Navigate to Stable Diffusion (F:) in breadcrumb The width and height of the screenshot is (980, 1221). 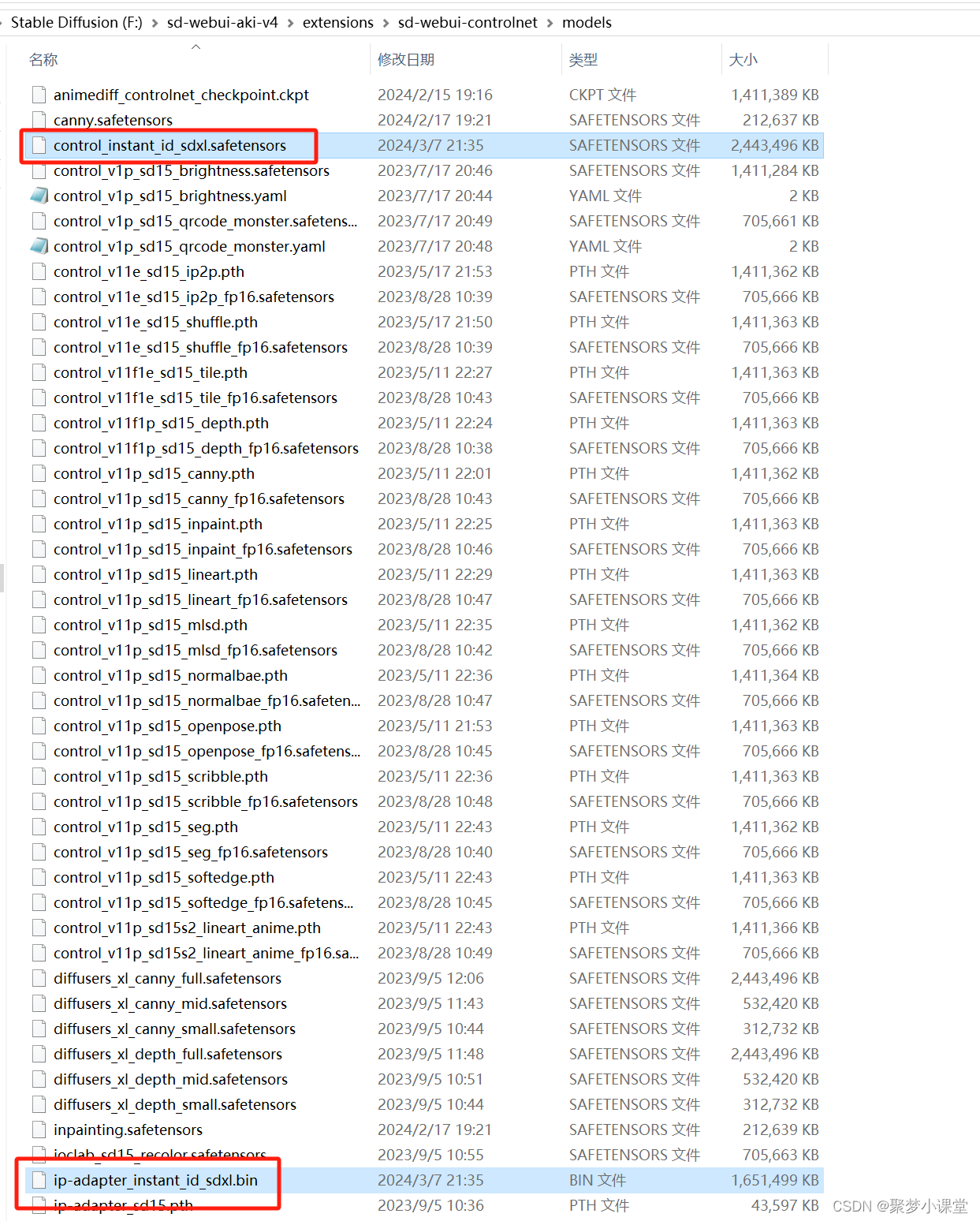pyautogui.click(x=76, y=22)
